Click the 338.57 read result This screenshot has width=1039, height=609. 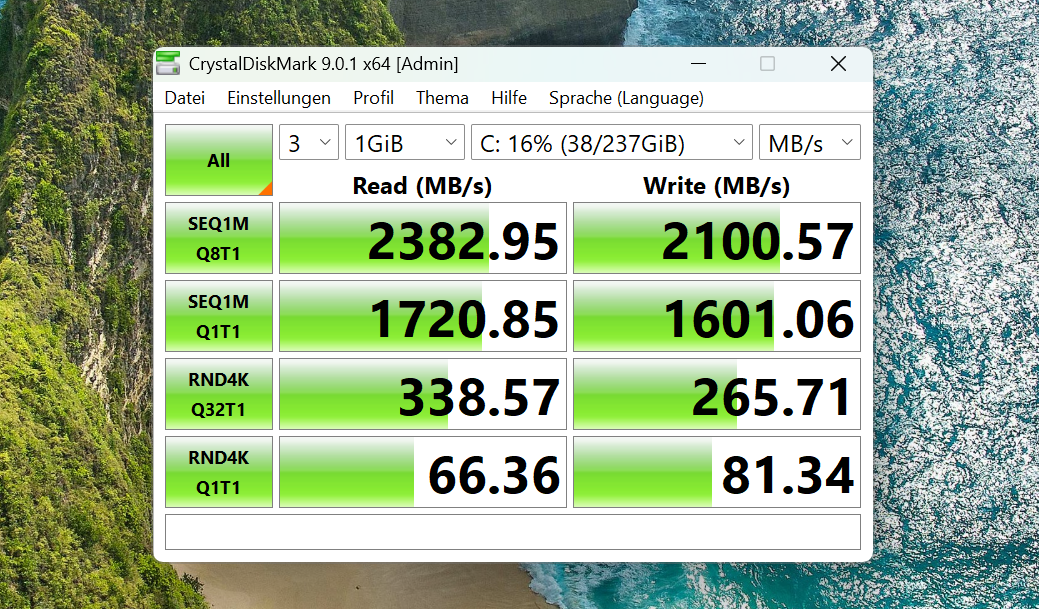coord(423,394)
